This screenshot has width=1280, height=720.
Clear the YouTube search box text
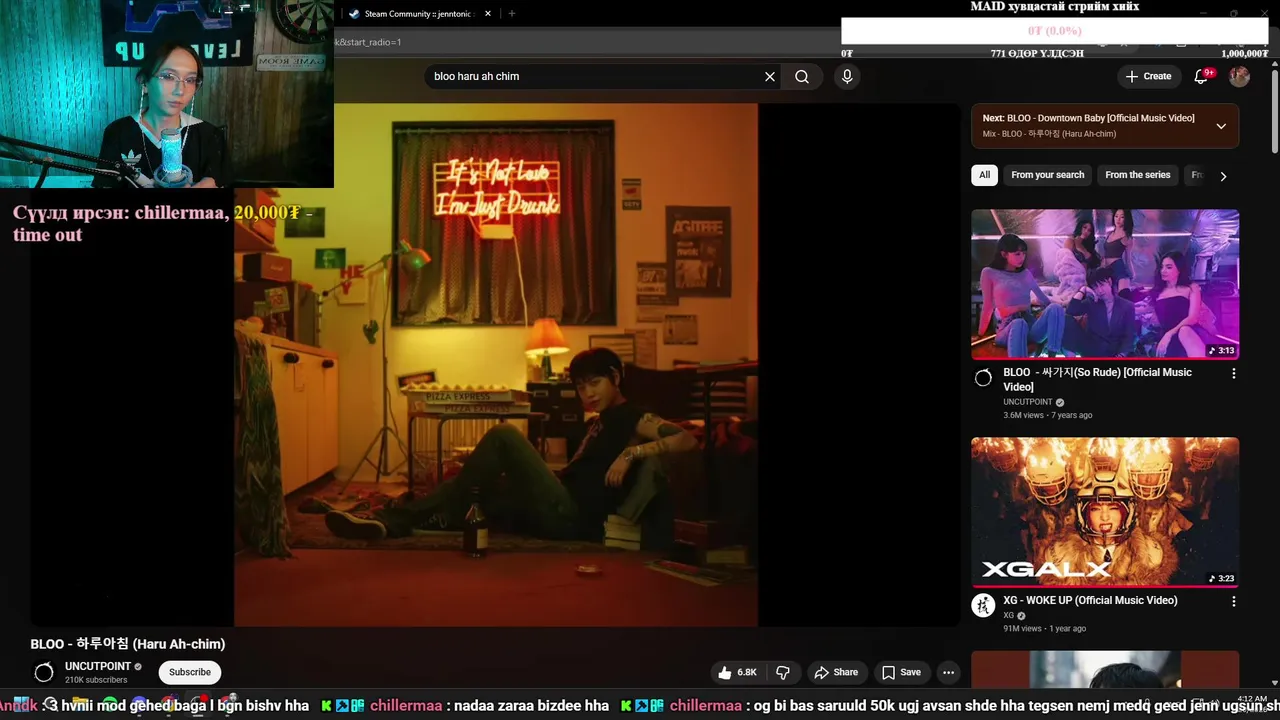770,76
